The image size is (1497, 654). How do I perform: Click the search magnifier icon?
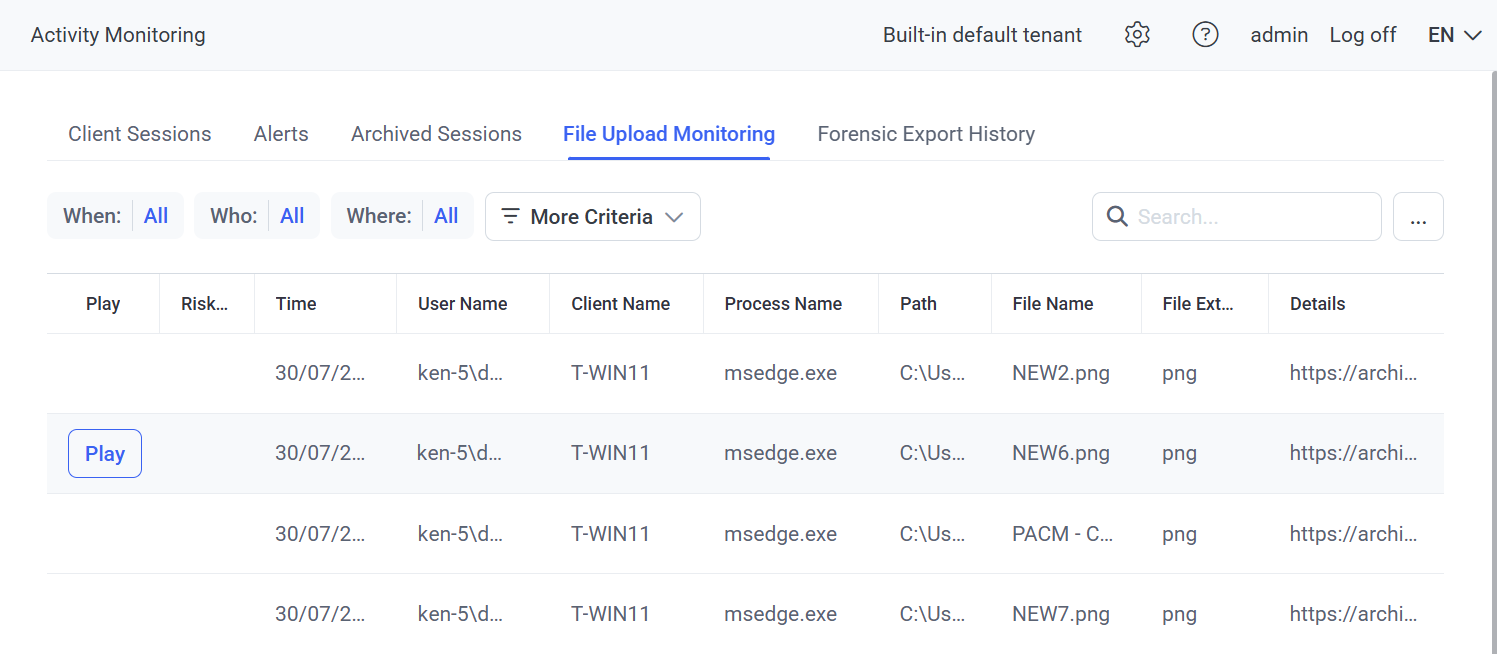click(1117, 217)
